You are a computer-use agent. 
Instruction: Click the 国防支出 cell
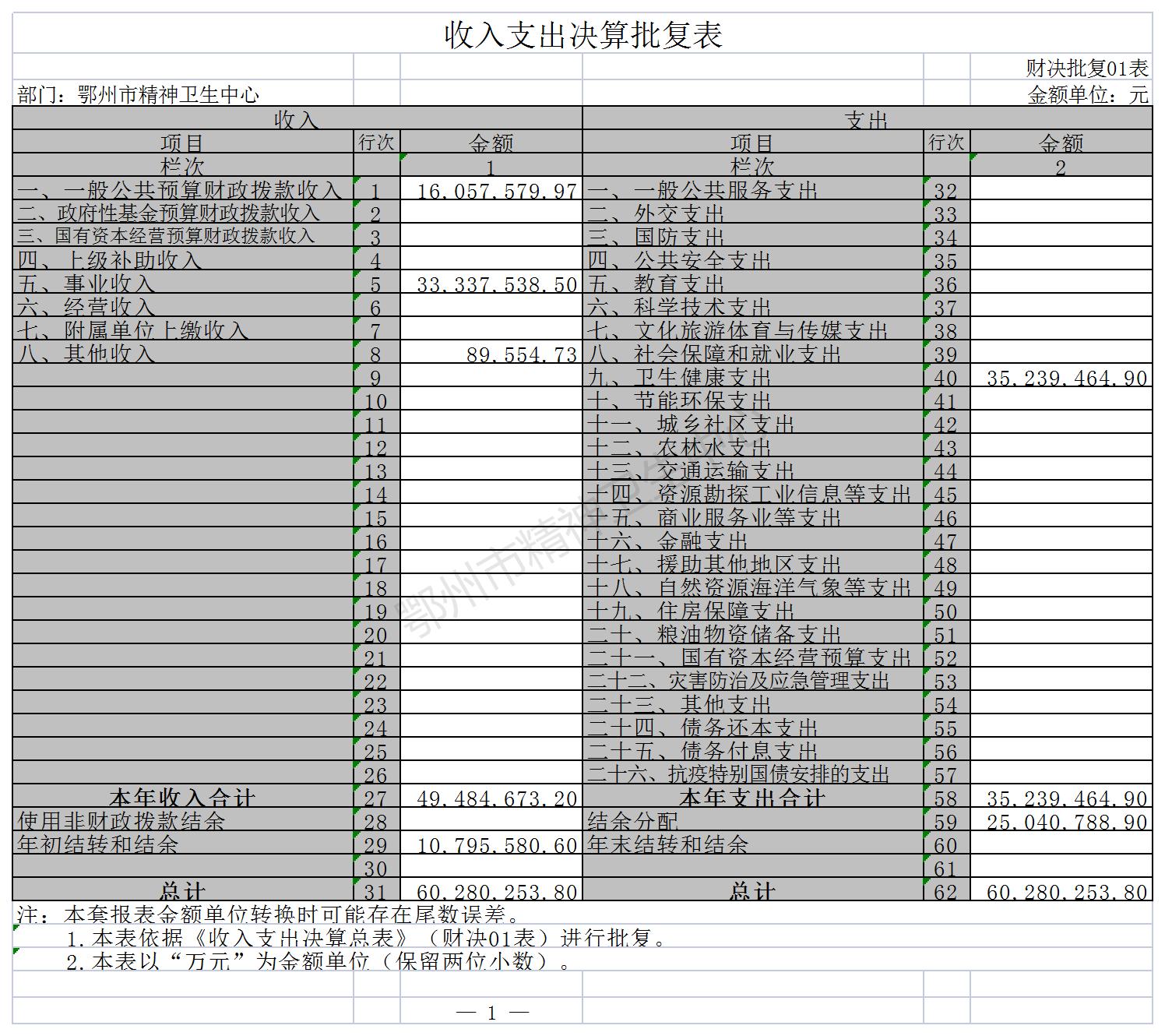click(x=753, y=236)
